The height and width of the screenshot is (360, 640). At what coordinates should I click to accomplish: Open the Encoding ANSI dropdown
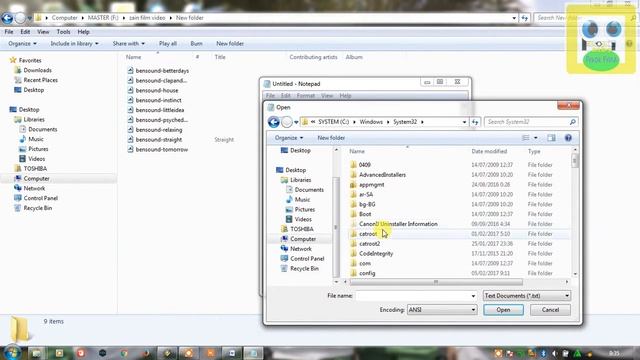[x=442, y=310]
